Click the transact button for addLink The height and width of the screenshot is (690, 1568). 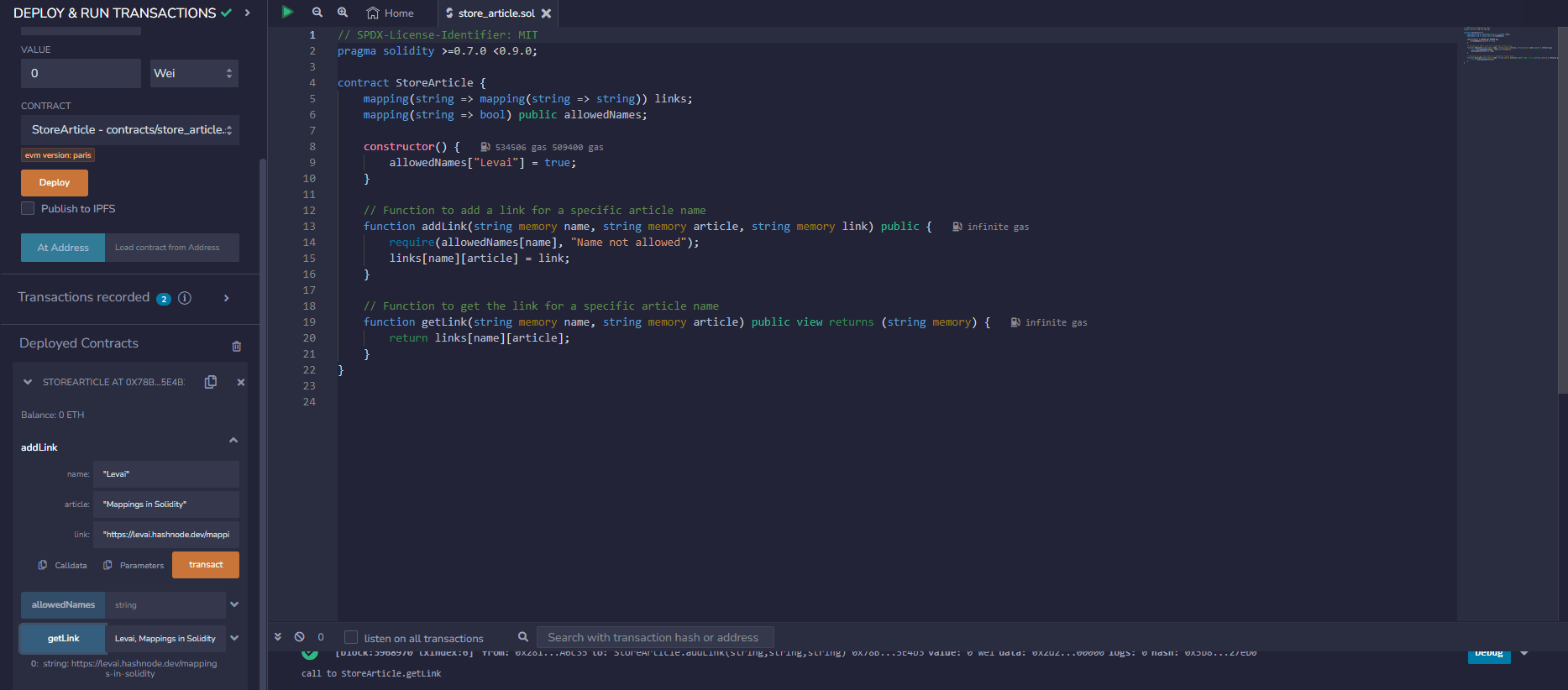pyautogui.click(x=206, y=565)
